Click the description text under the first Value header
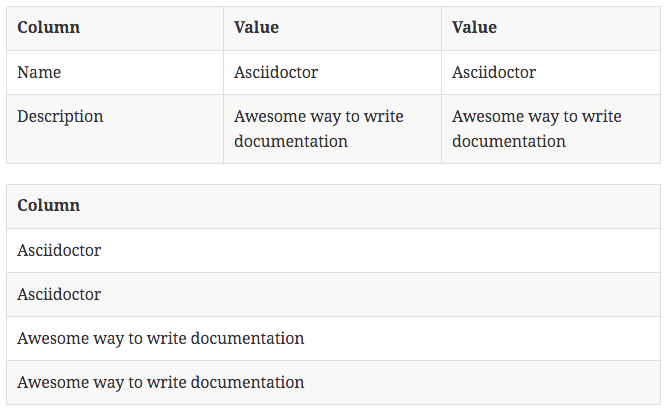Screen dimensions: 668x413 click(318, 128)
